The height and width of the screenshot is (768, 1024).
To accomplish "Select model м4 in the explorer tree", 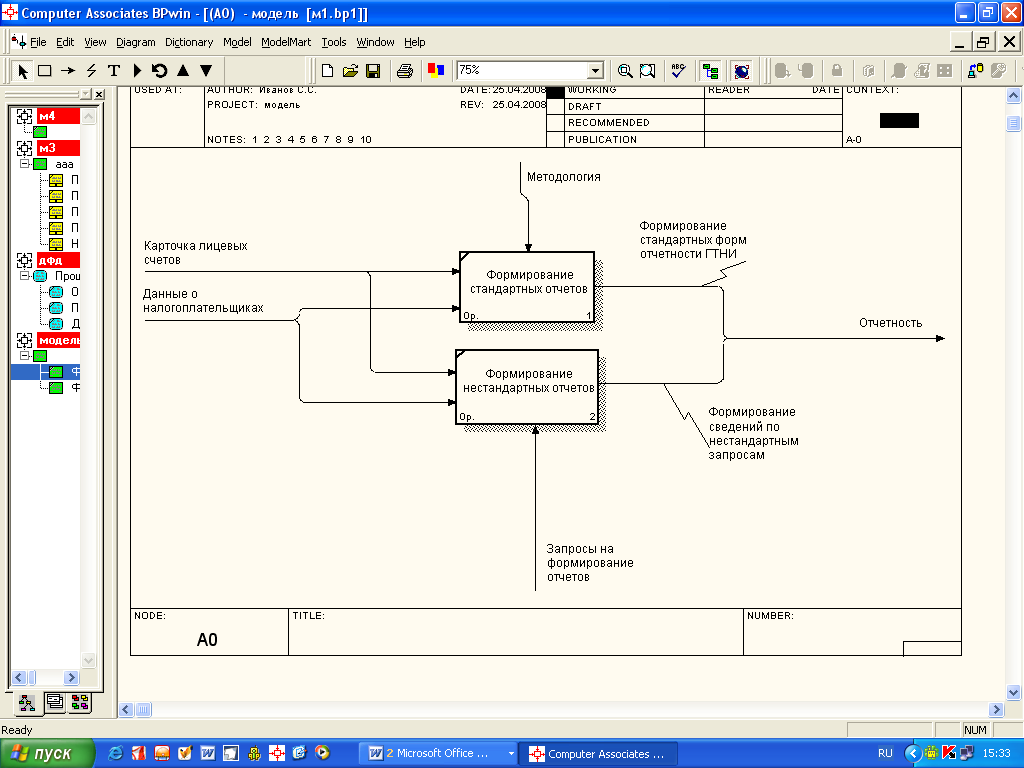I will pos(58,116).
